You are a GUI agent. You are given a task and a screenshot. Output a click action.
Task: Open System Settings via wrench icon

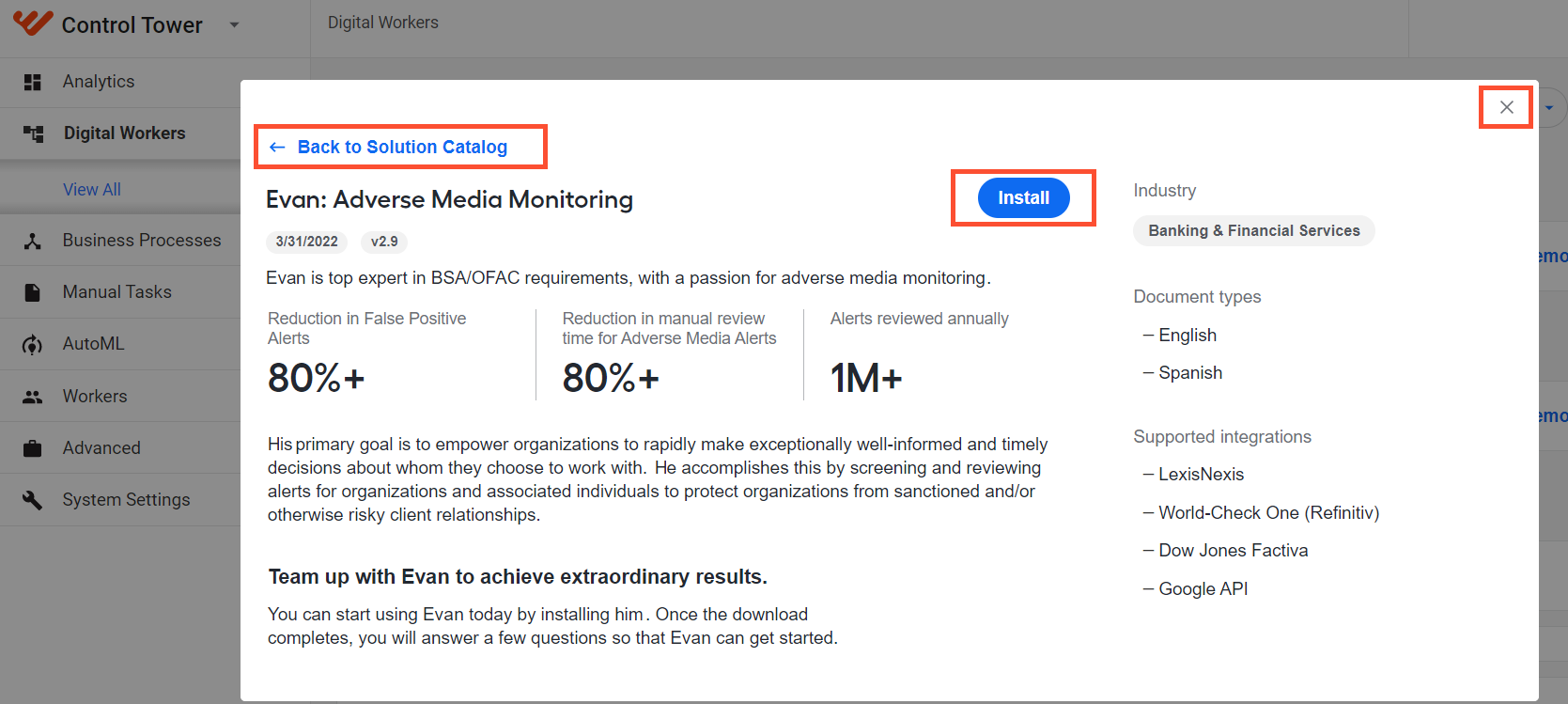(33, 500)
